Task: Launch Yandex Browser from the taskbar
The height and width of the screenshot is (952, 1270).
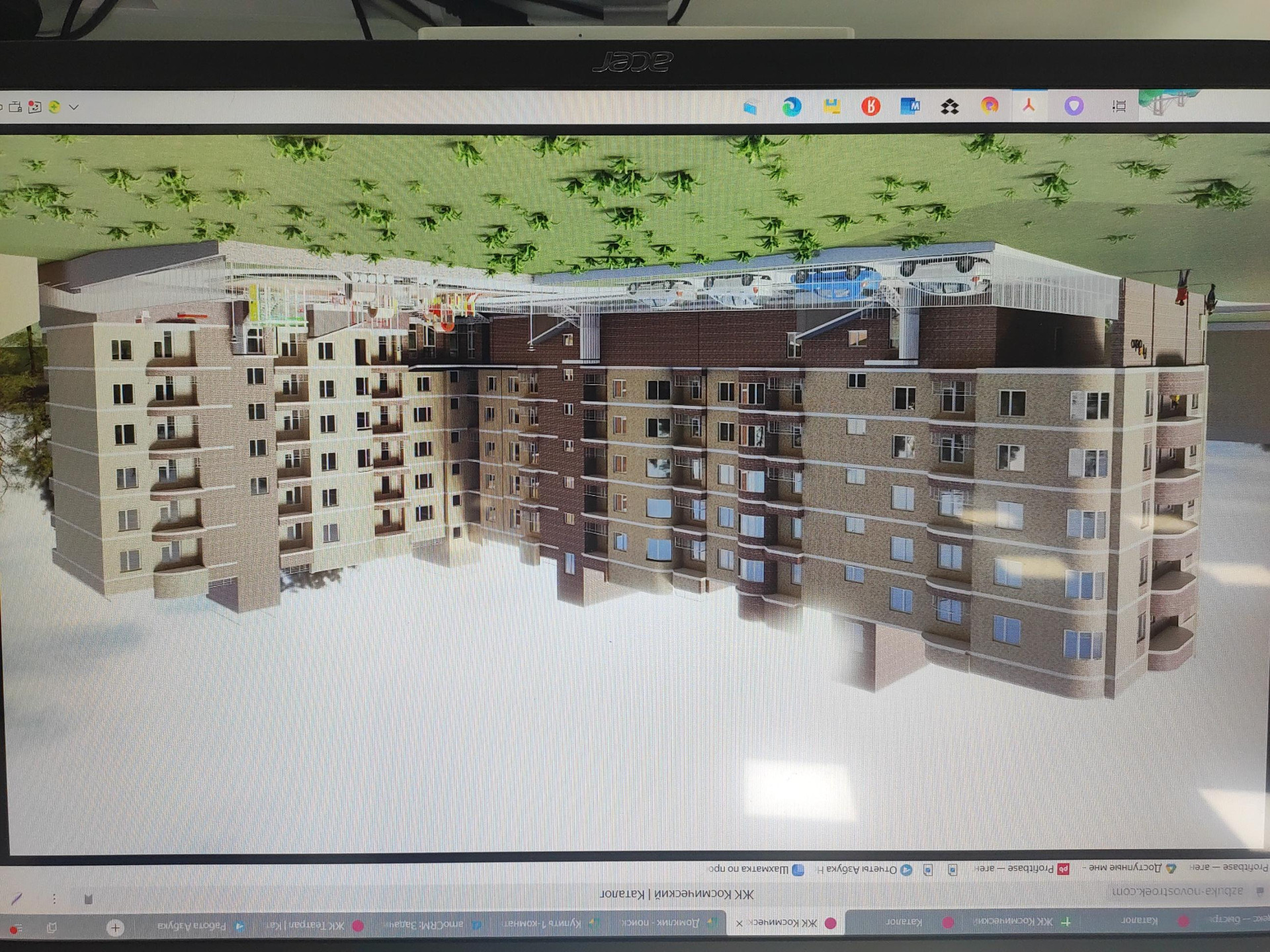Action: click(x=870, y=106)
